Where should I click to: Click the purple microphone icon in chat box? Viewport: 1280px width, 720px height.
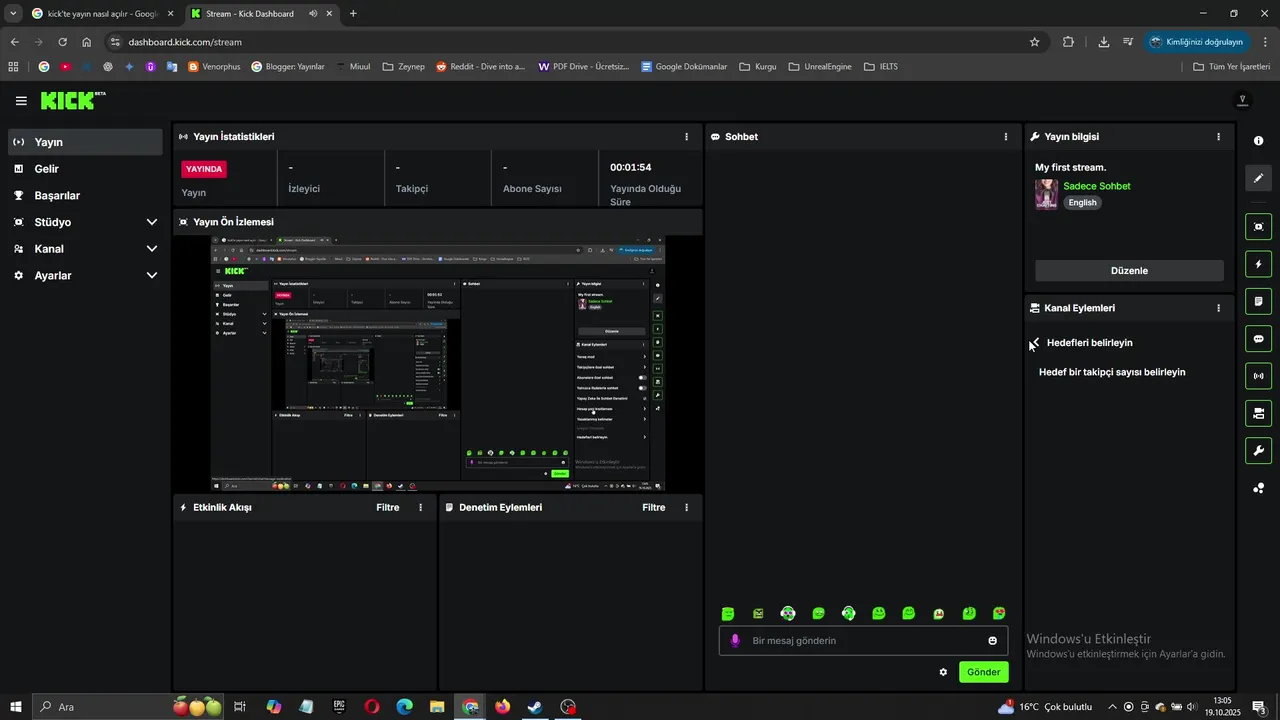coord(735,641)
